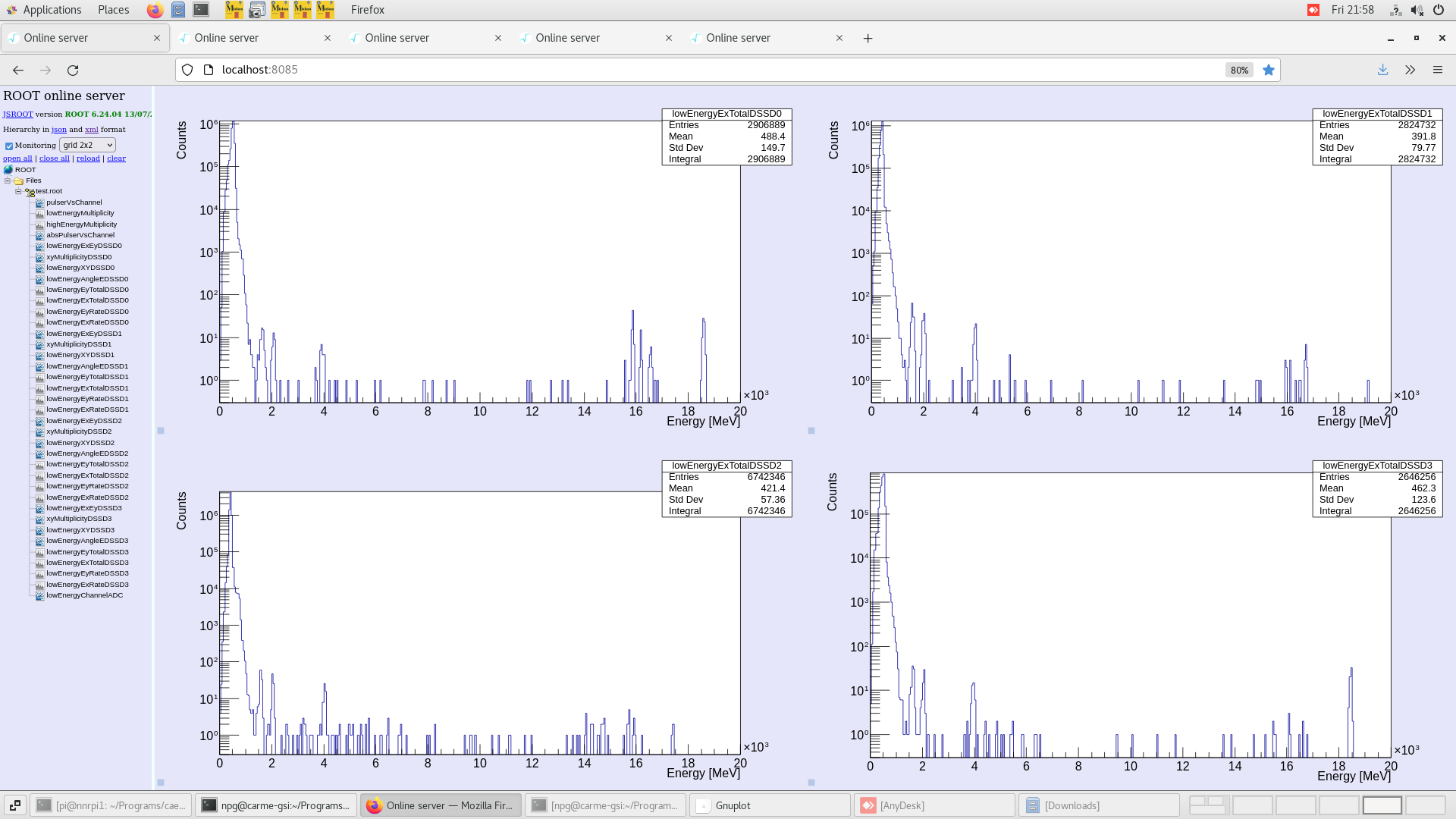Click the test.root file icon
1456x819 pixels.
29,191
